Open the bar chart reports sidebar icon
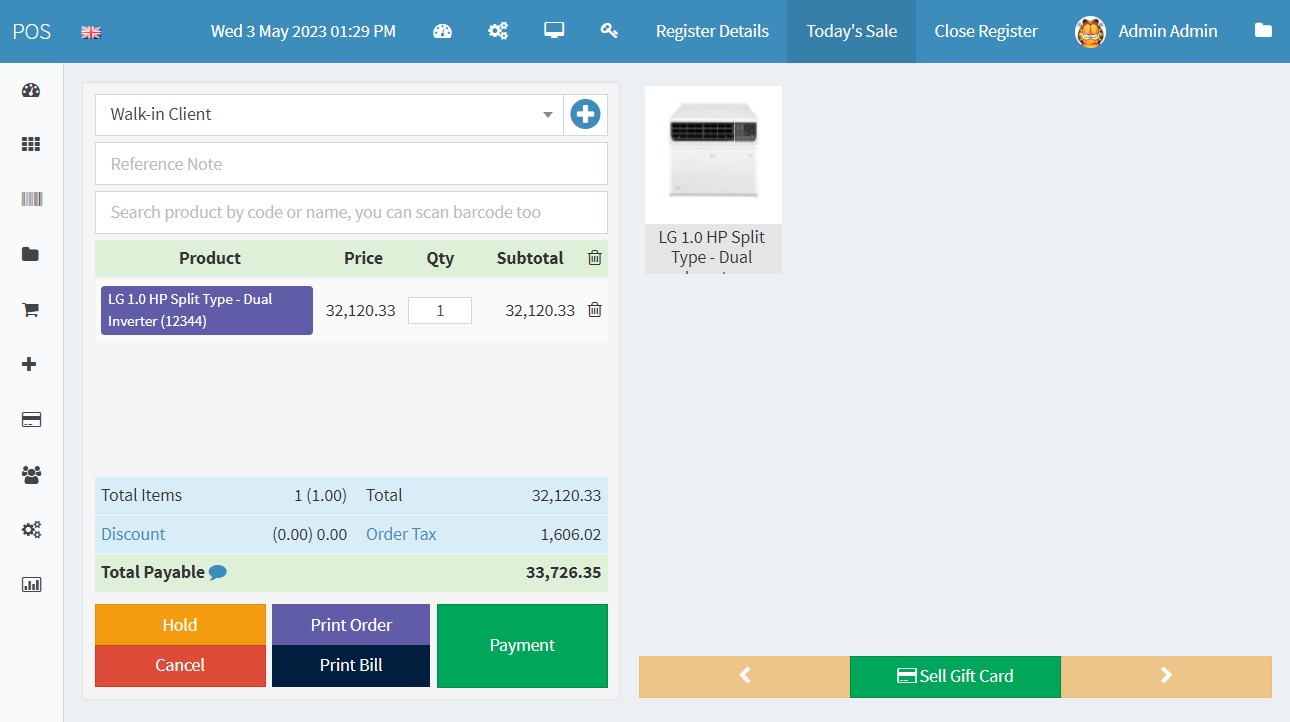1290x722 pixels. [x=31, y=584]
